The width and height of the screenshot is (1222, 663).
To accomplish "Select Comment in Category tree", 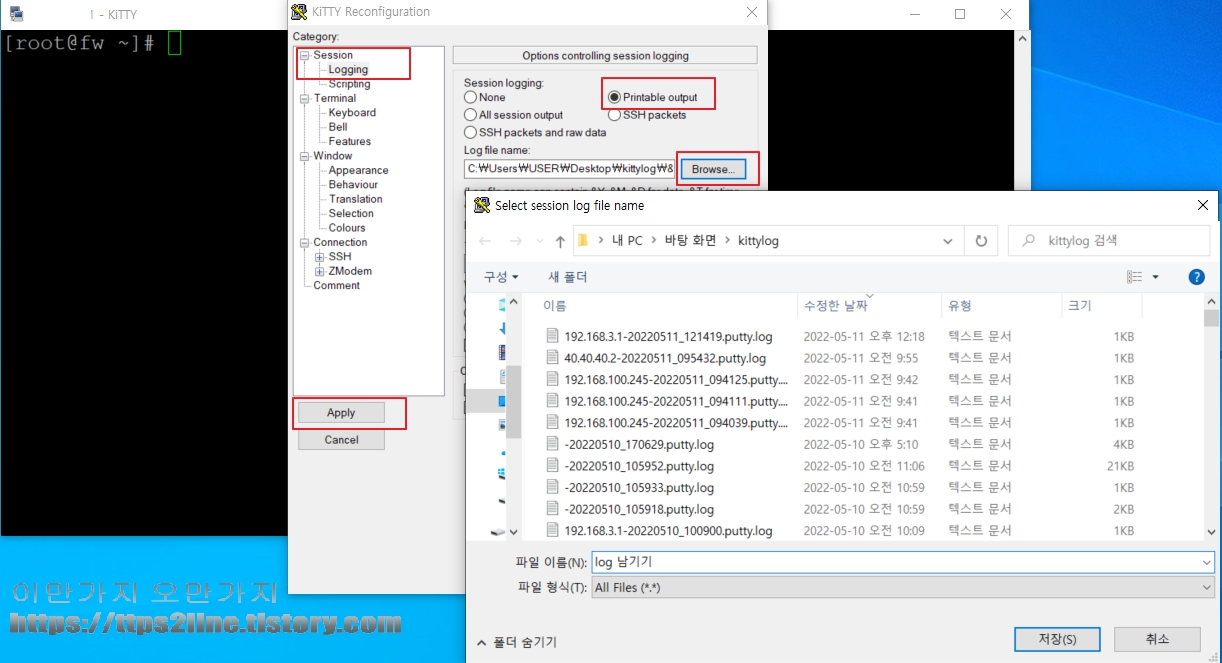I will 336,286.
